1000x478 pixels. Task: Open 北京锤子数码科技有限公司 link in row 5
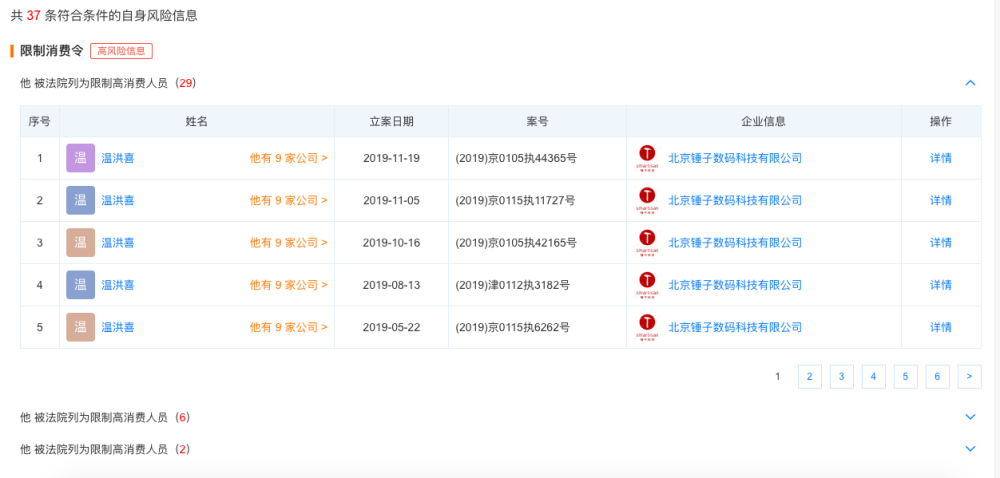point(735,327)
